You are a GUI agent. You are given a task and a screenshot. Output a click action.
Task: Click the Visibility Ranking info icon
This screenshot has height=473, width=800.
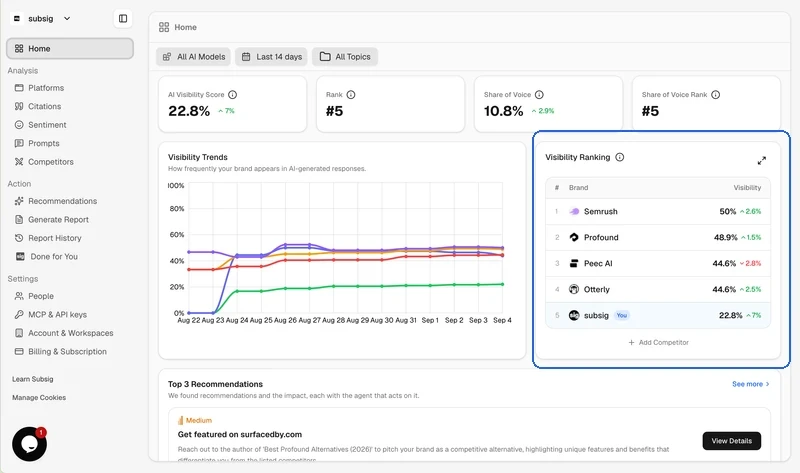coord(619,157)
